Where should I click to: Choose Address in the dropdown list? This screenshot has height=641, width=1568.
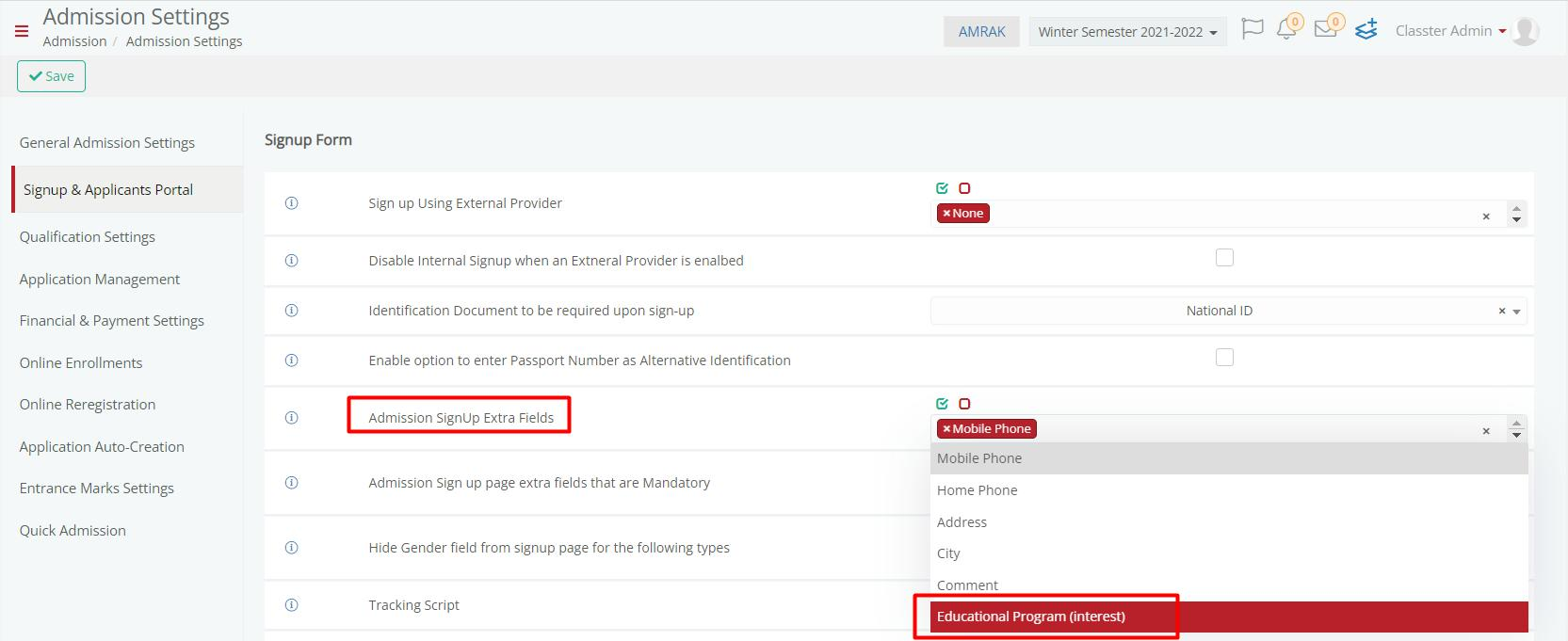coord(1229,522)
